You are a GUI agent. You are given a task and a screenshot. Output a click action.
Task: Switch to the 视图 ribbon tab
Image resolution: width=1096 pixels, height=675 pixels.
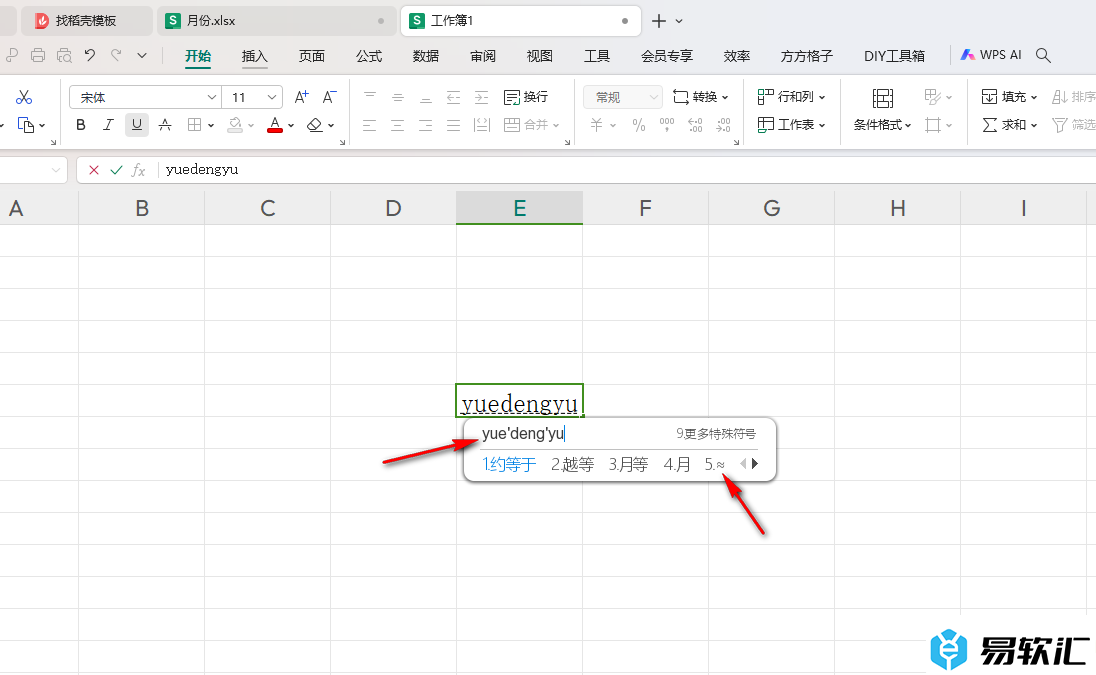coord(539,56)
